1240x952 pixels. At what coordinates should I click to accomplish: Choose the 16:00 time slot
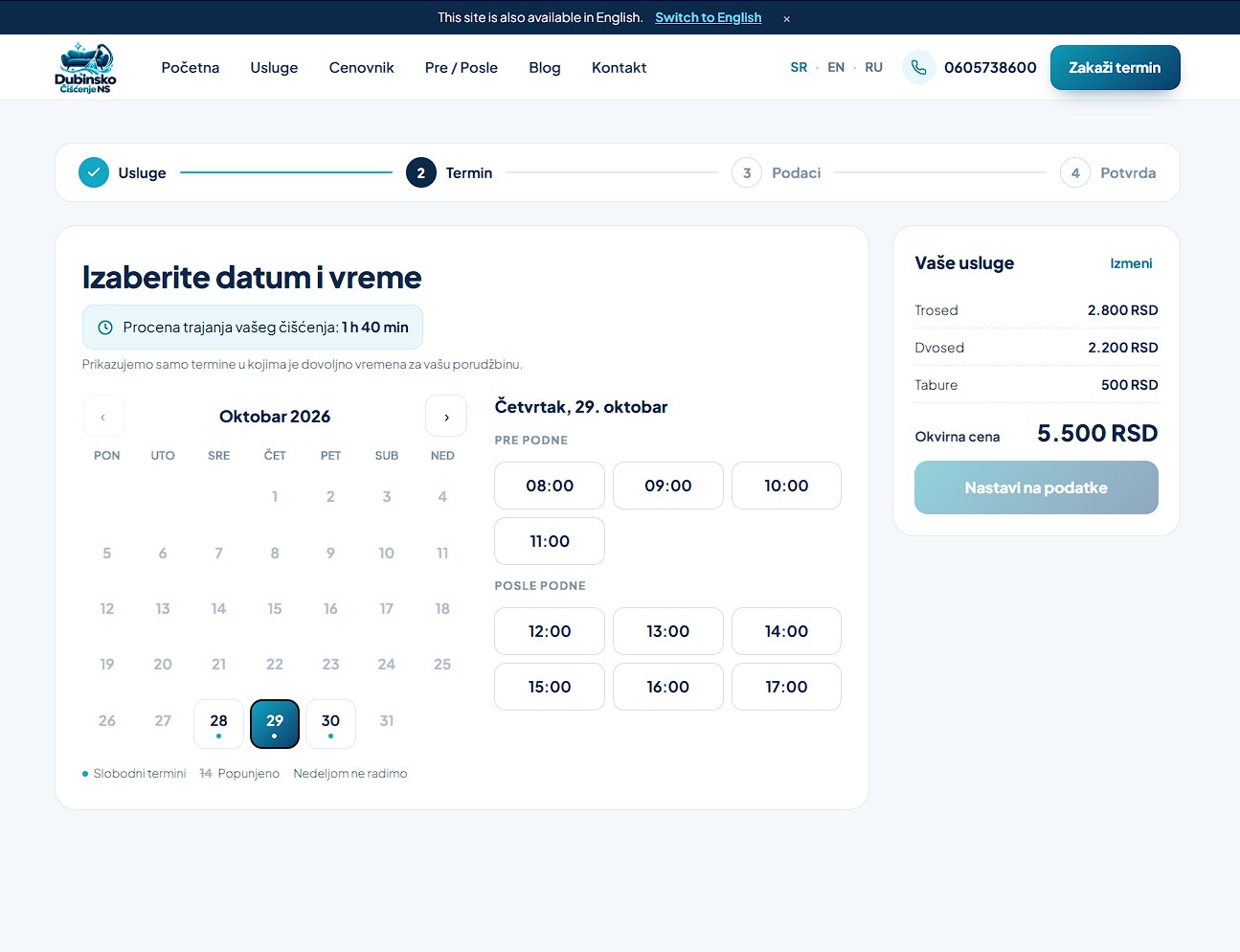668,687
